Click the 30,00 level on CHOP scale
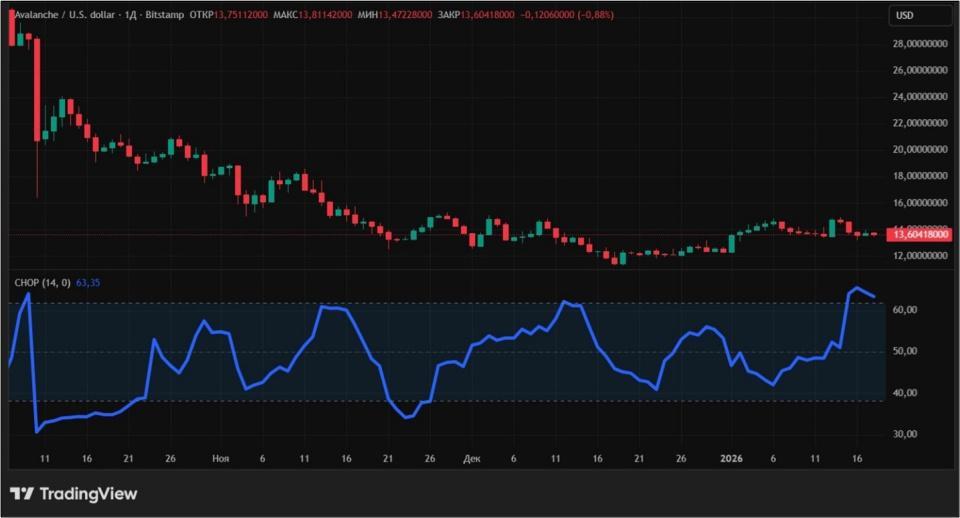Screen dimensions: 960x518 tap(904, 435)
